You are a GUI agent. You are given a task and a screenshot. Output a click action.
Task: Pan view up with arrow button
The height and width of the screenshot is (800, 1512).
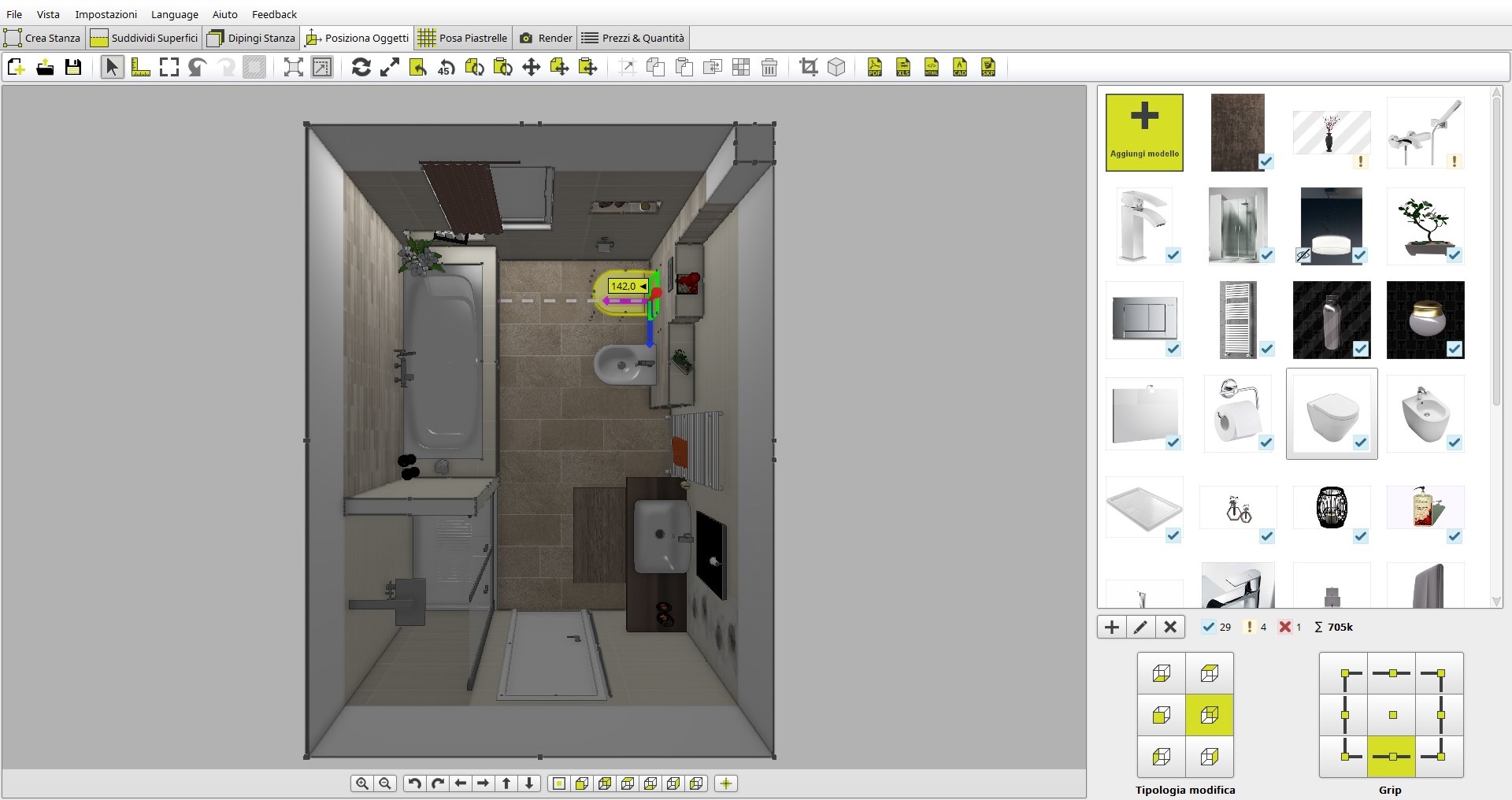click(x=506, y=783)
